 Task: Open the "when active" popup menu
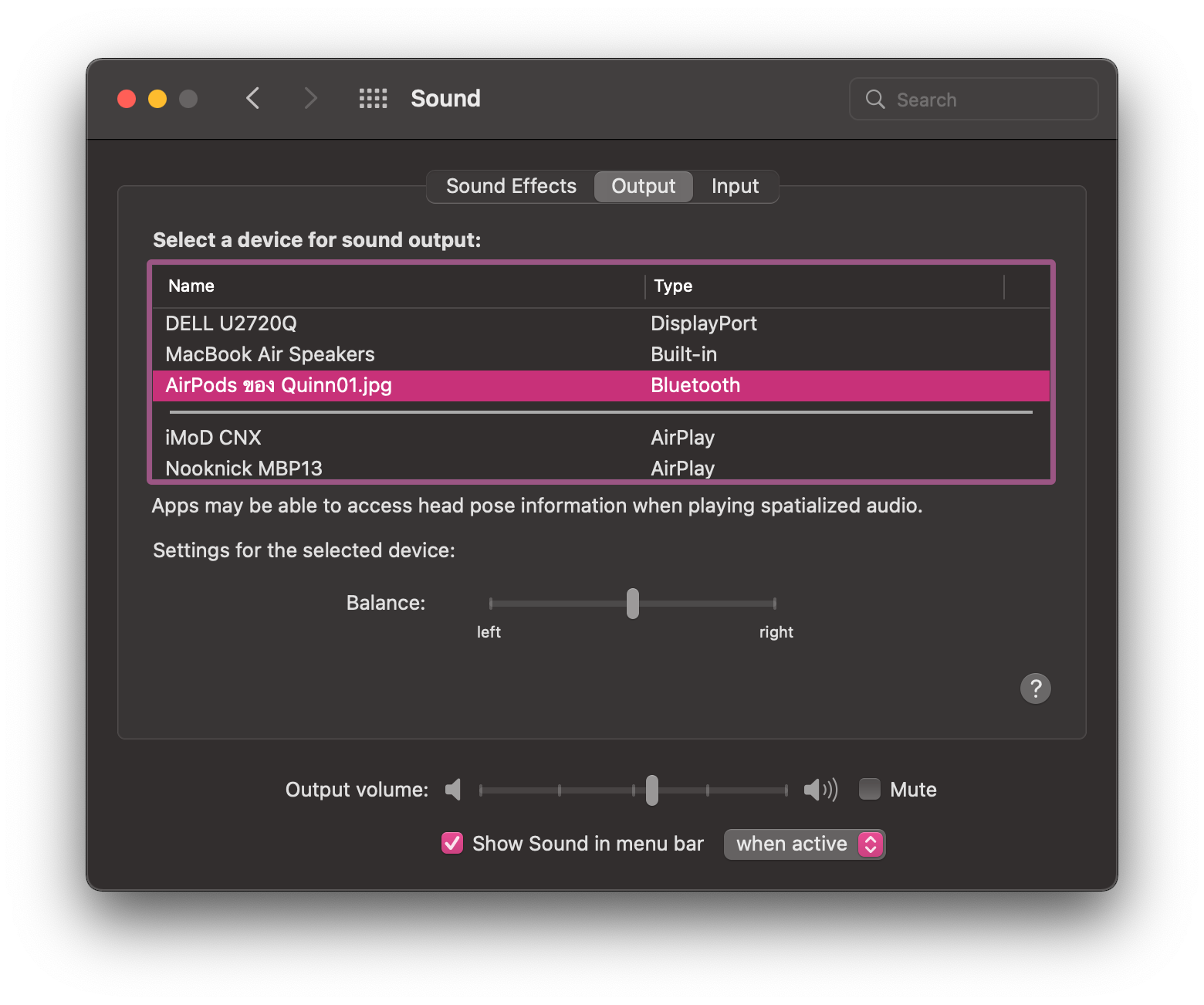tap(804, 844)
